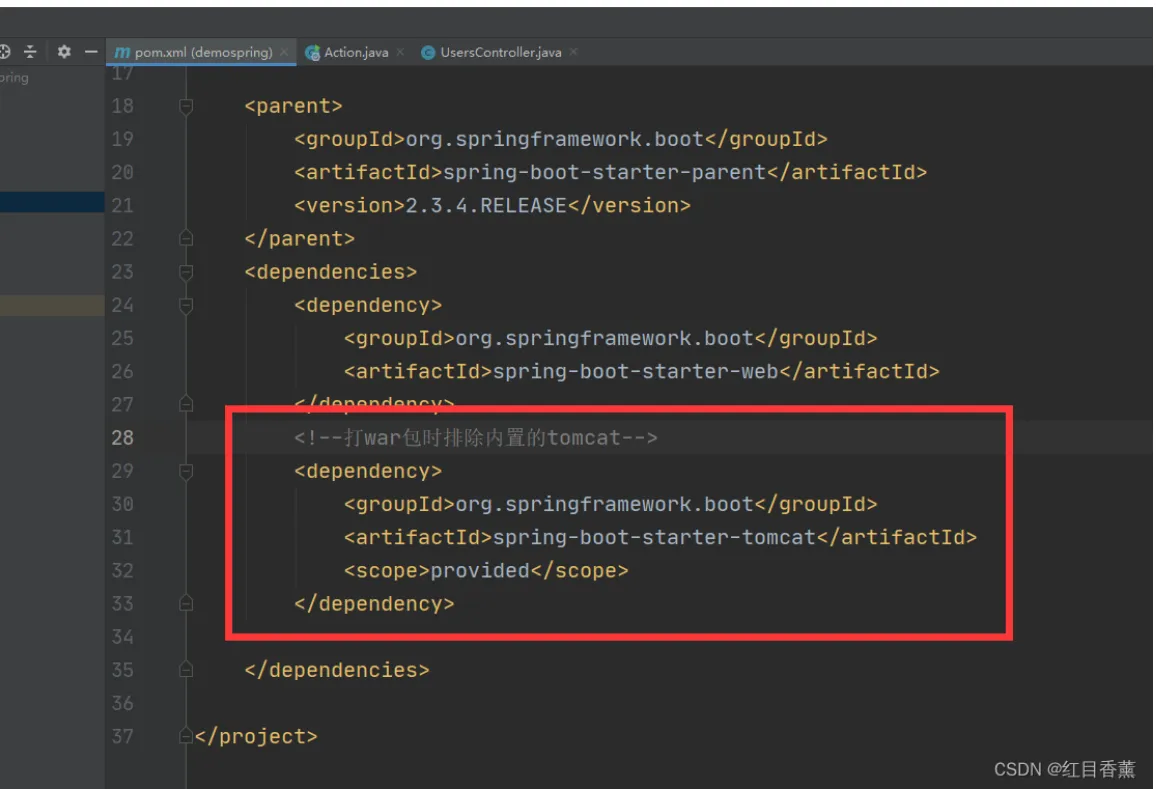1156x789 pixels.
Task: Hide the project tool window with the minus icon
Action: [x=91, y=52]
